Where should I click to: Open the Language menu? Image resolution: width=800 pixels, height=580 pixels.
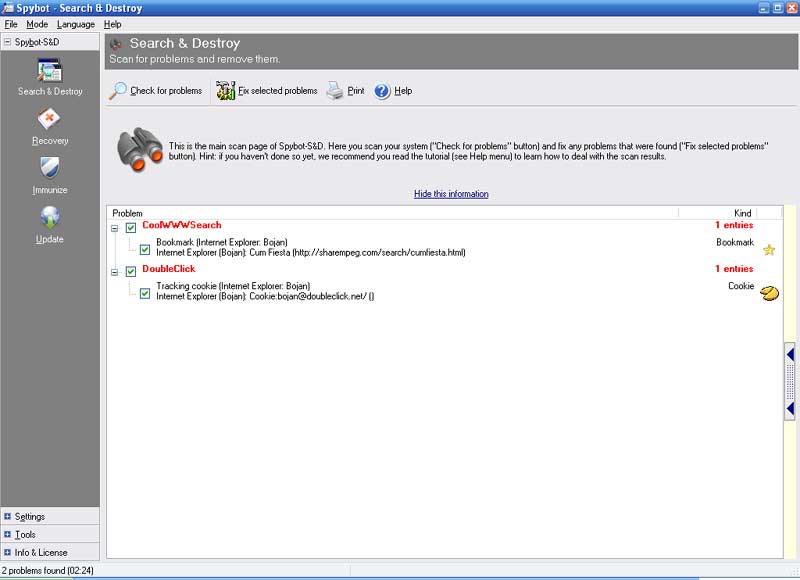point(76,24)
